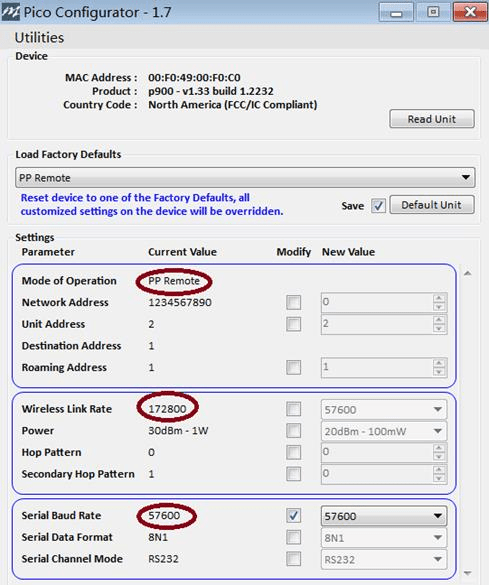The image size is (489, 585).
Task: Open the Utilities menu
Action: tap(39, 38)
